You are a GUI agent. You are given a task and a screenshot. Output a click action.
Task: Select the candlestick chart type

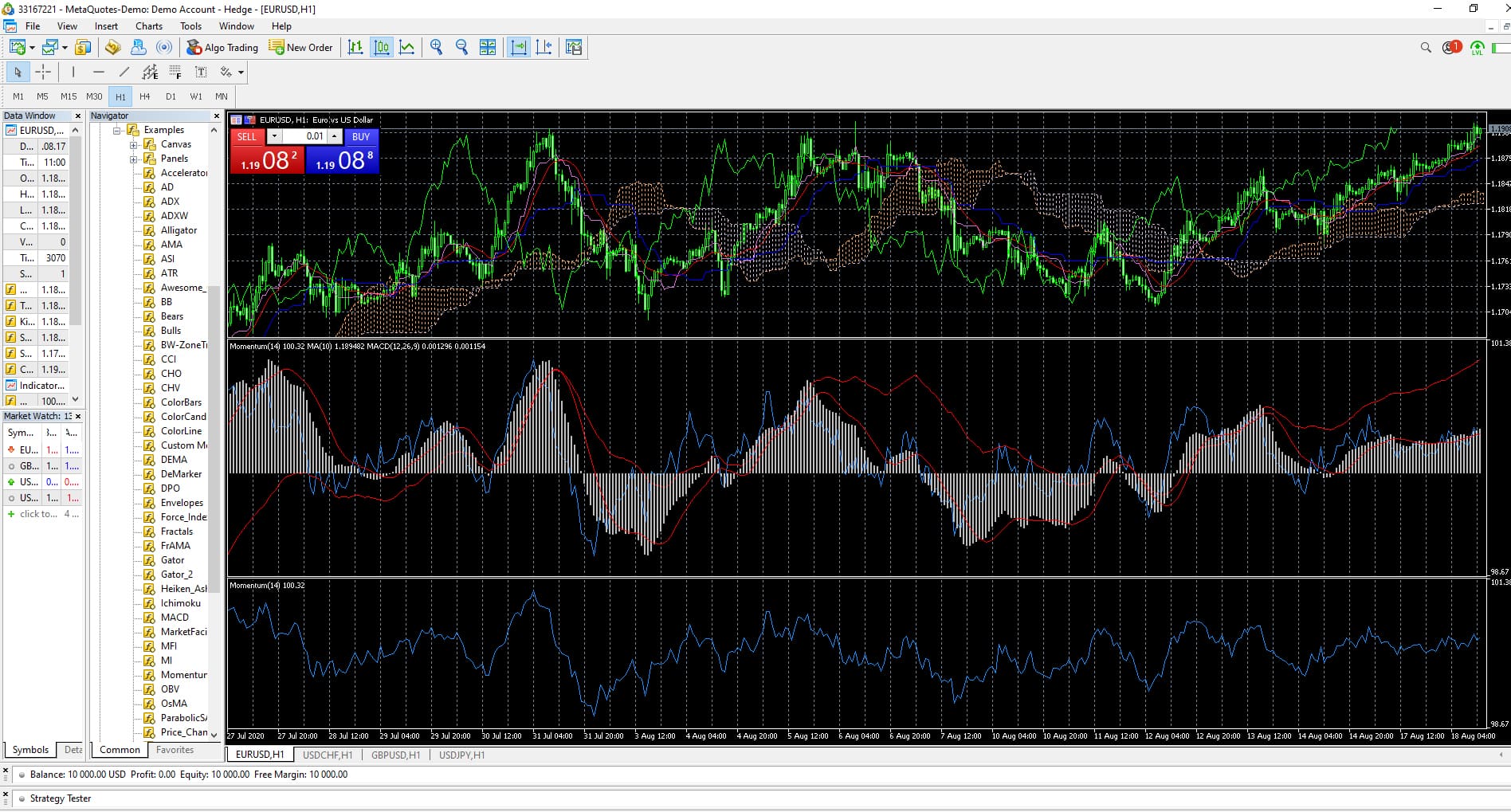[382, 47]
